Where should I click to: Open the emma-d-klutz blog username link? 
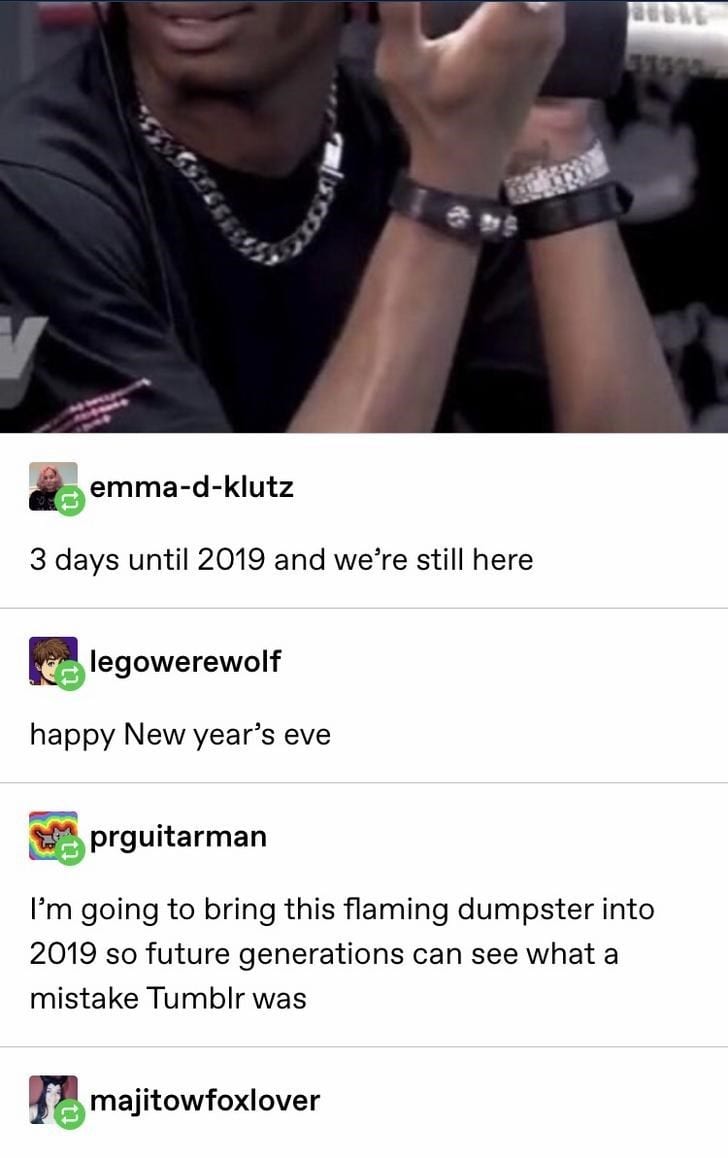[x=191, y=487]
